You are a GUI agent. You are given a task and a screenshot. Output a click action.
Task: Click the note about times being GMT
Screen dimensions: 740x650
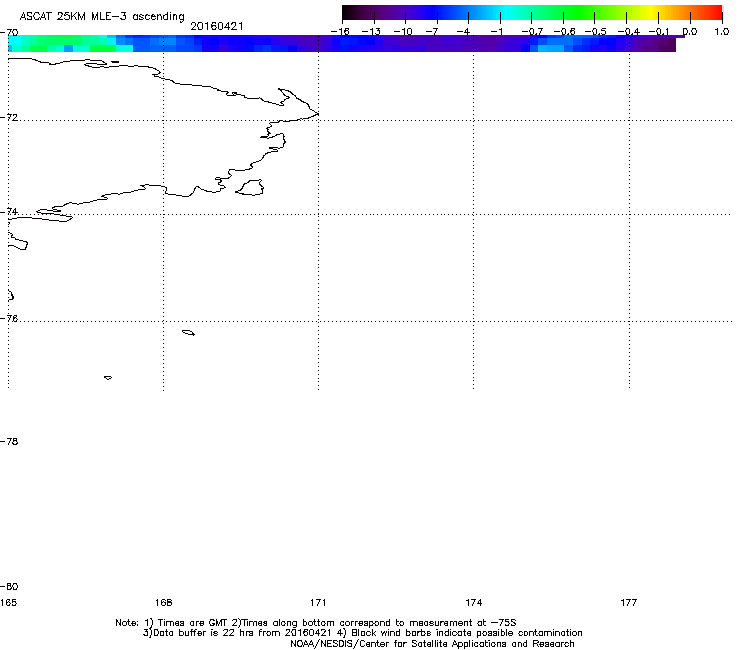point(315,623)
